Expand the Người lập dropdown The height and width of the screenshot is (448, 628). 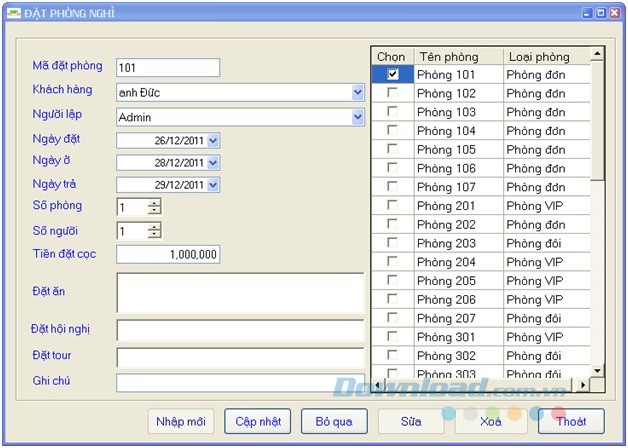pos(358,117)
